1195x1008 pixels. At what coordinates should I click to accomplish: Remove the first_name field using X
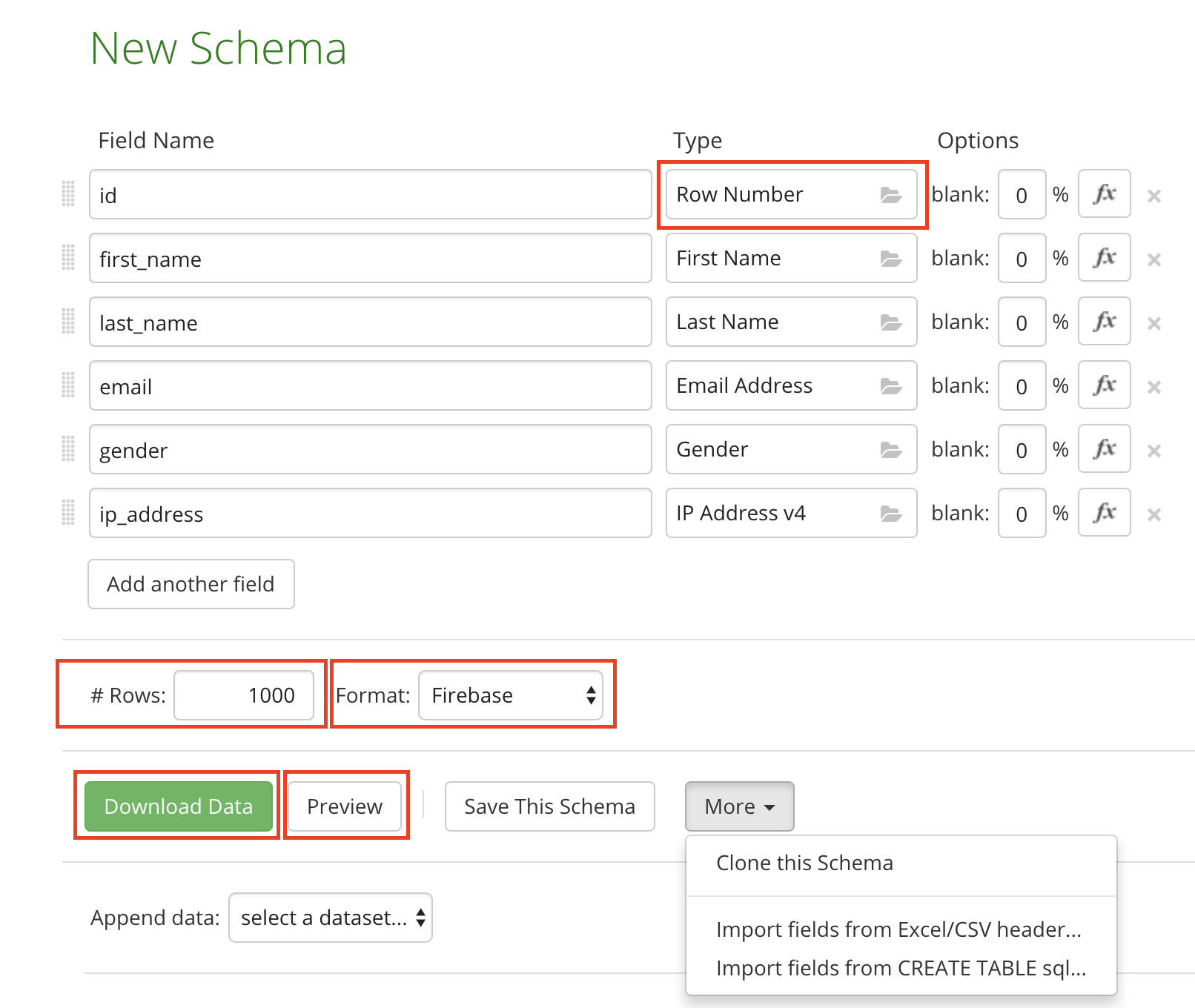pos(1153,259)
